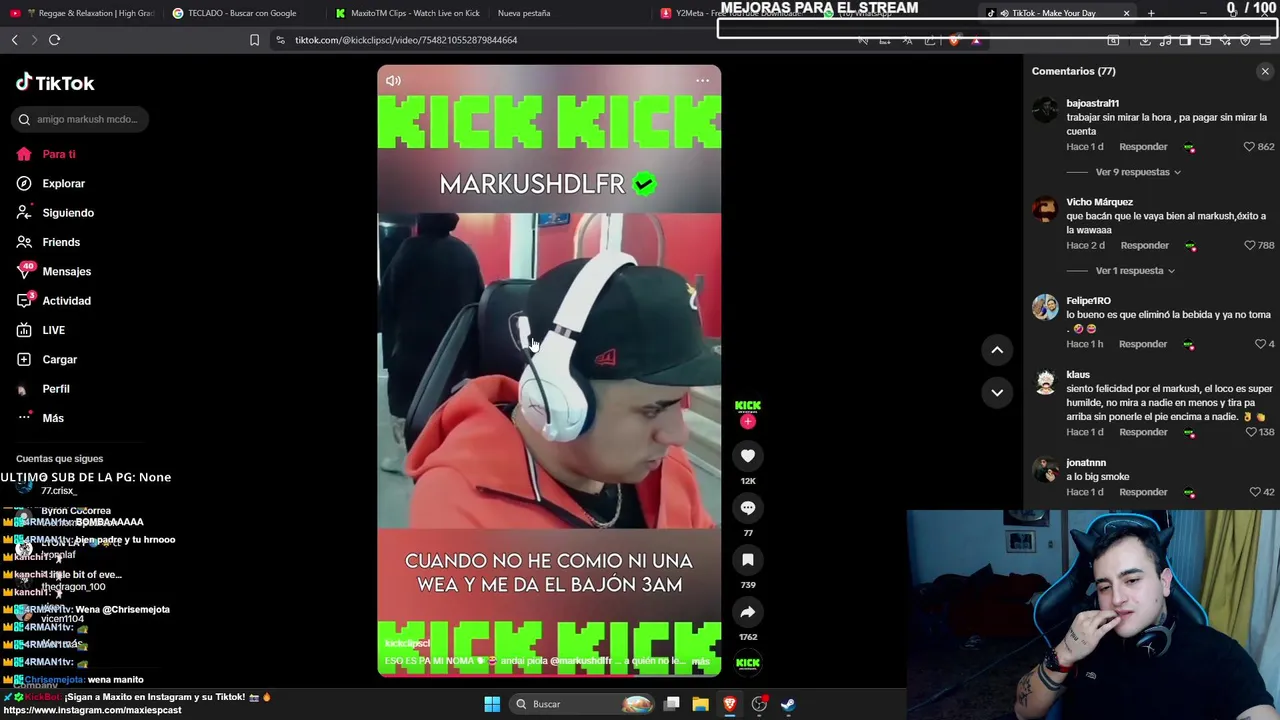The width and height of the screenshot is (1280, 720).
Task: Click the taskbar Buscar search box
Action: (x=582, y=704)
